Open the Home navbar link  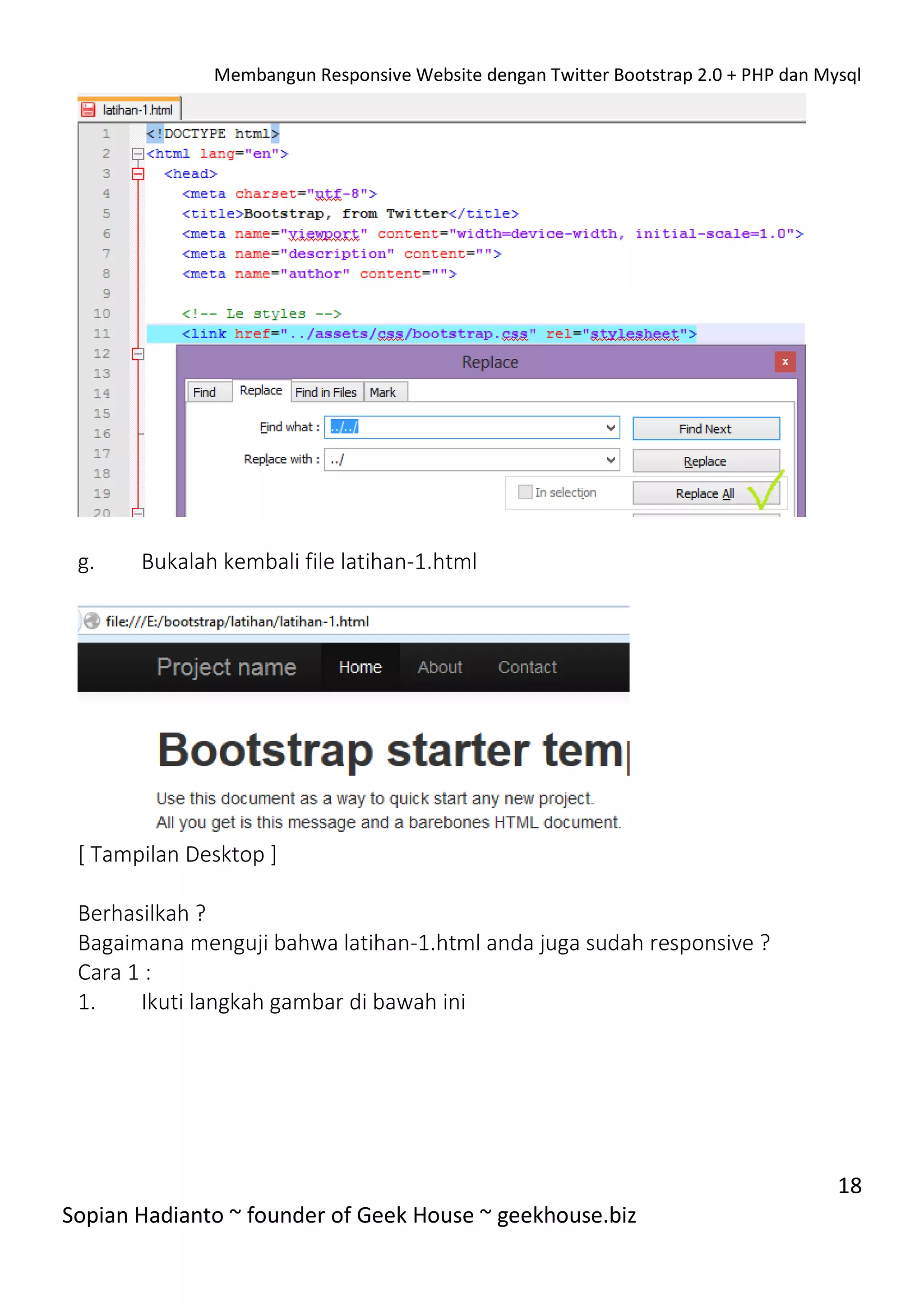coord(360,667)
